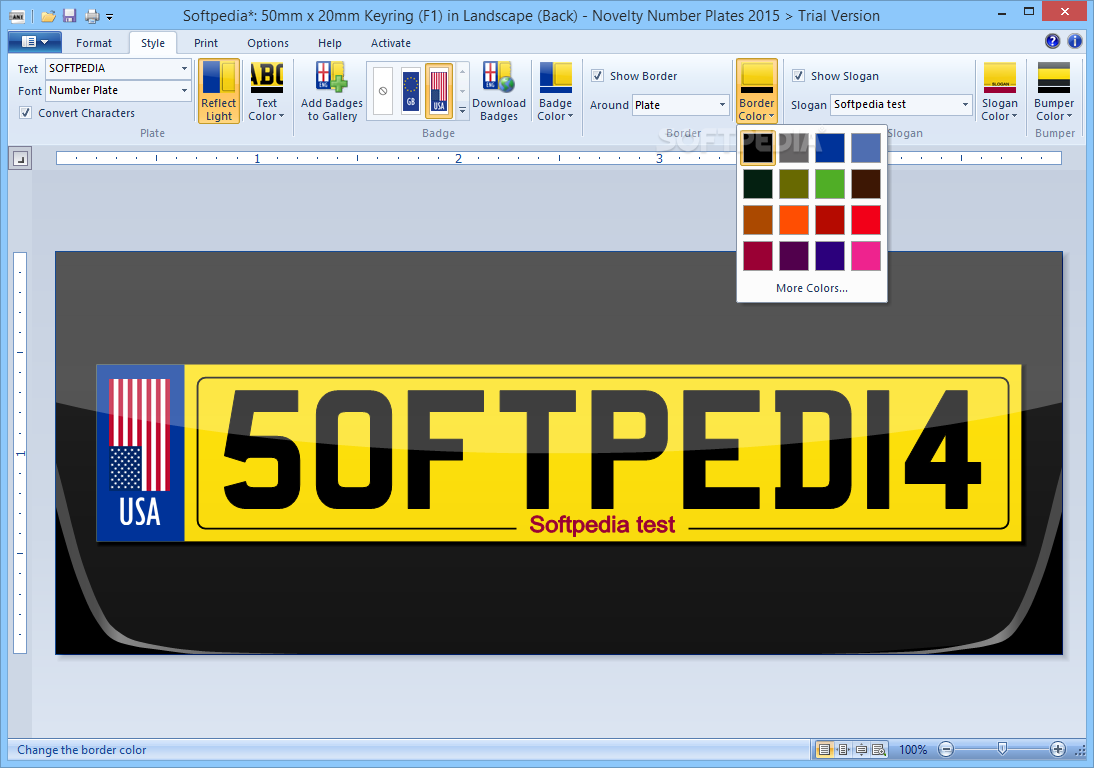Switch to the Format tab
Screen dimensions: 1094x768
[93, 43]
